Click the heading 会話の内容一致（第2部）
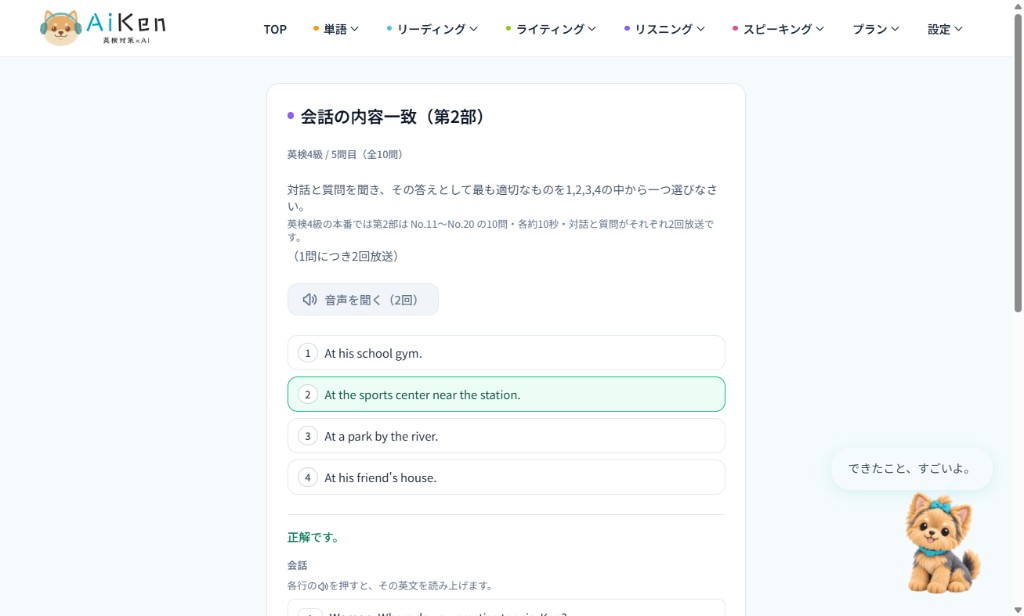The height and width of the screenshot is (616, 1024). (392, 117)
